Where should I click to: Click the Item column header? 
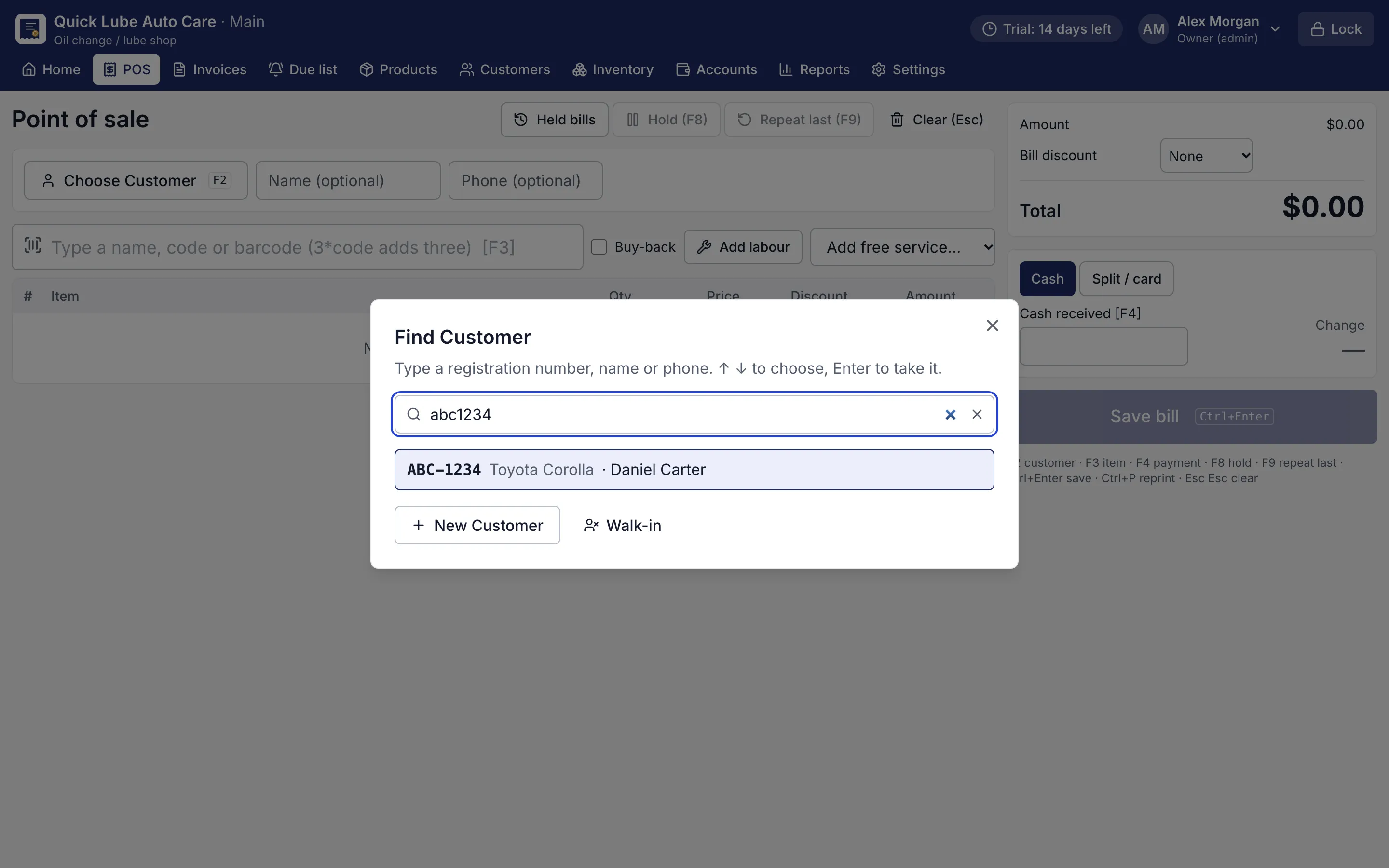pyautogui.click(x=65, y=296)
